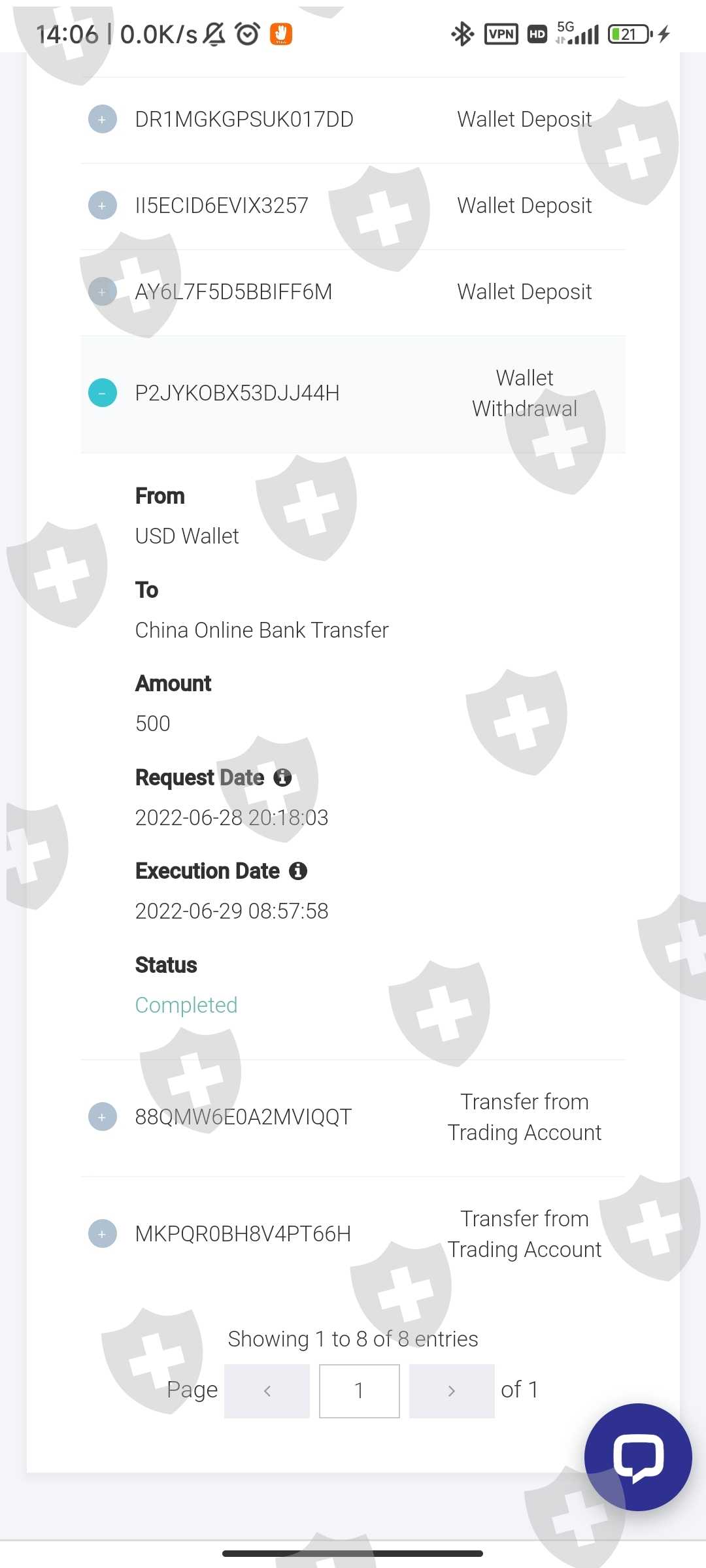Expand row MKPQR0BH8V4PT66H details

coord(103,1233)
